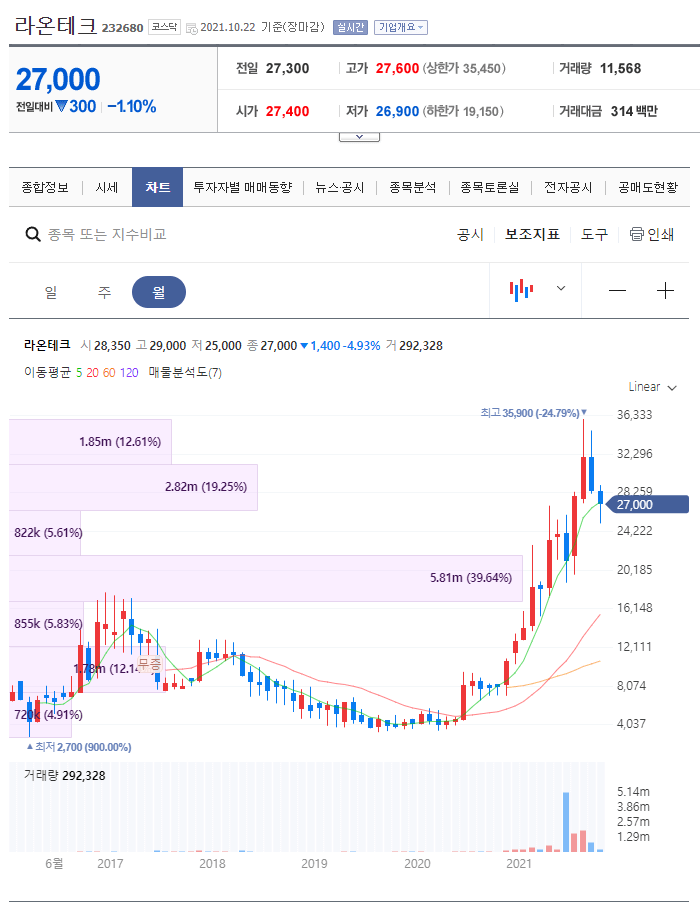
Task: Zoom out chart with minus icon
Action: tap(617, 290)
